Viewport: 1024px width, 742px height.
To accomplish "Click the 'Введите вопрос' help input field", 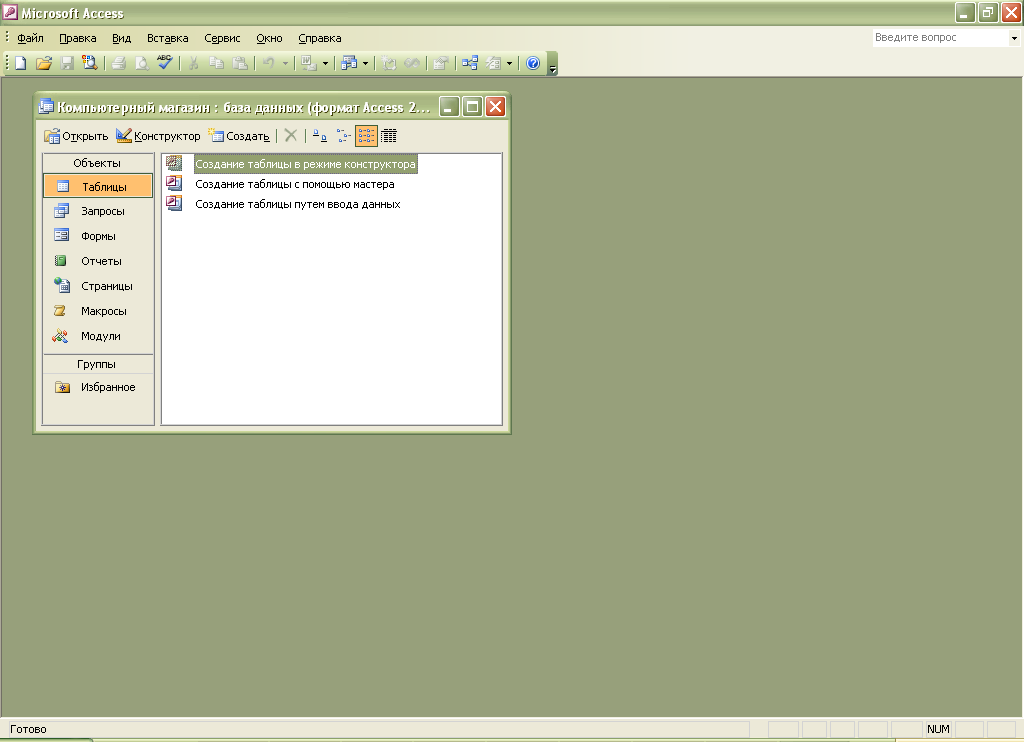I will [940, 38].
